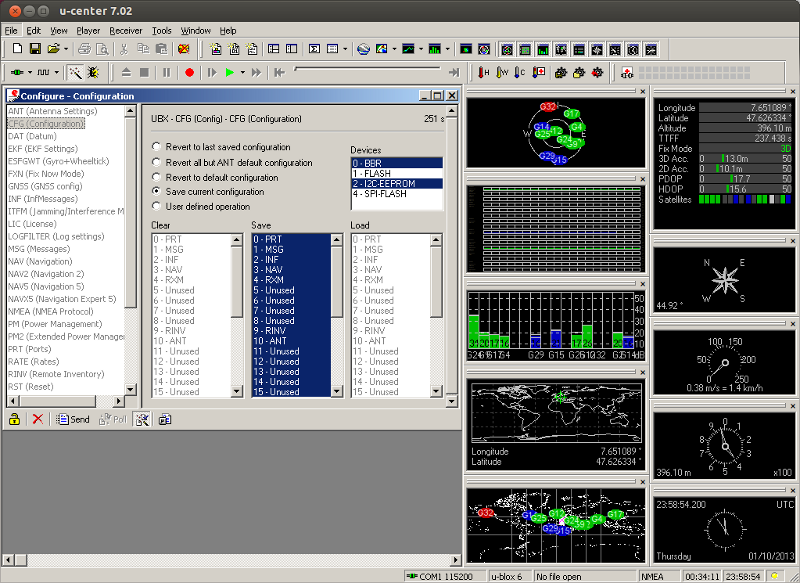Click the message list horizontal scrollbar
This screenshot has width=800, height=583.
pyautogui.click(x=65, y=401)
